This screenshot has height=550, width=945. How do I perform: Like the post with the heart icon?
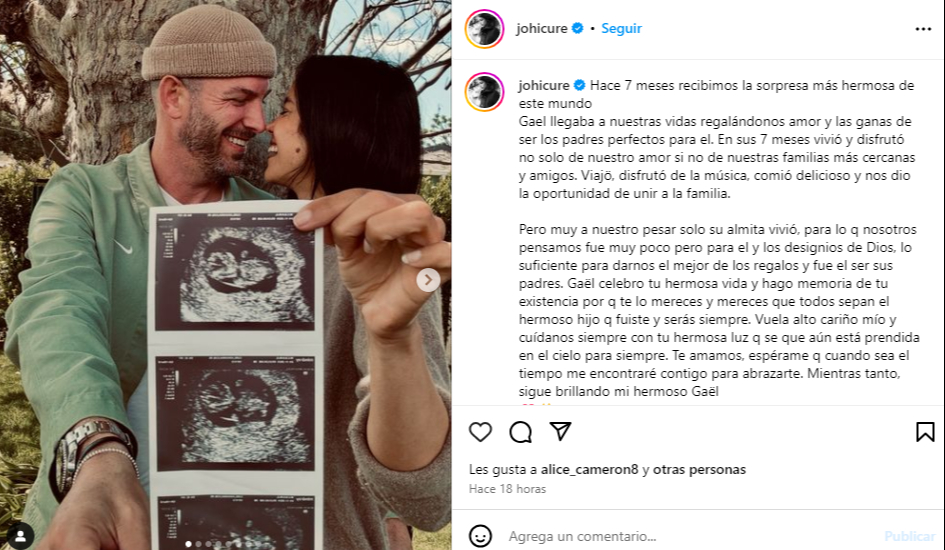(x=480, y=432)
